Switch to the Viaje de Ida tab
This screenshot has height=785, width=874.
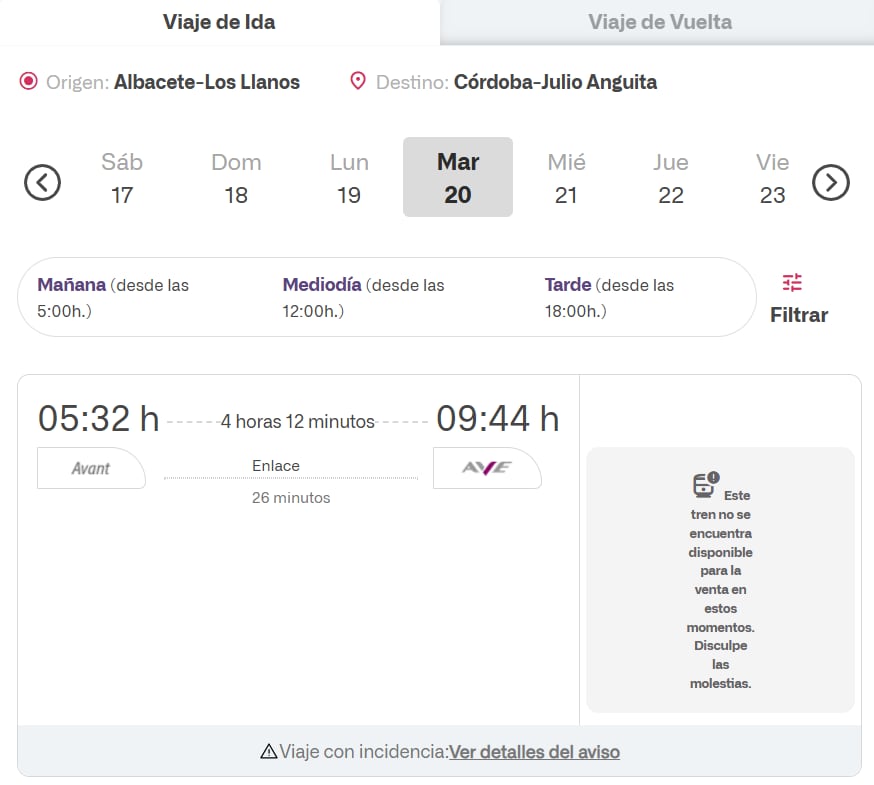(x=219, y=22)
